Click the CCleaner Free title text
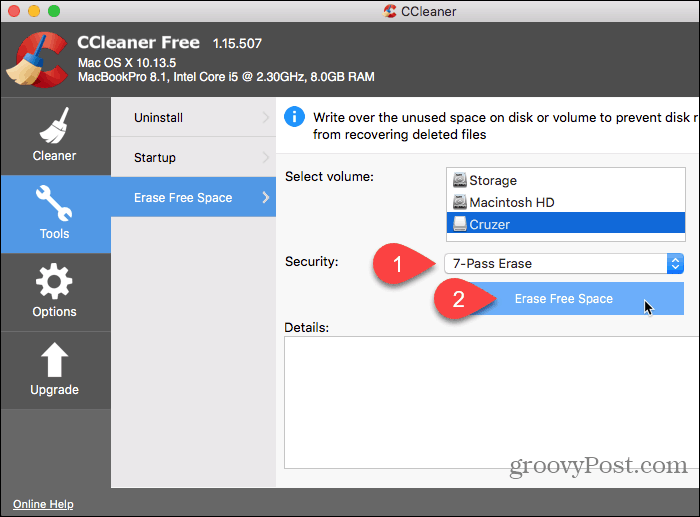The height and width of the screenshot is (517, 700). pos(138,42)
